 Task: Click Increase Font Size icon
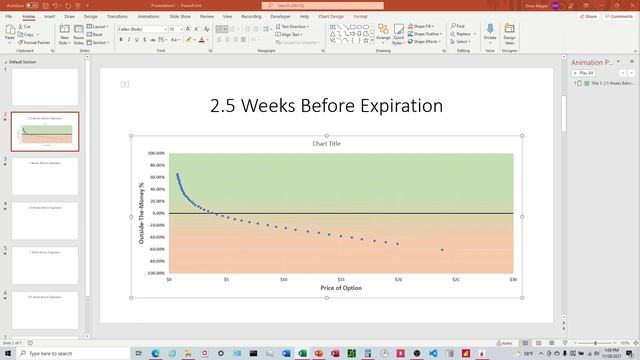188,29
